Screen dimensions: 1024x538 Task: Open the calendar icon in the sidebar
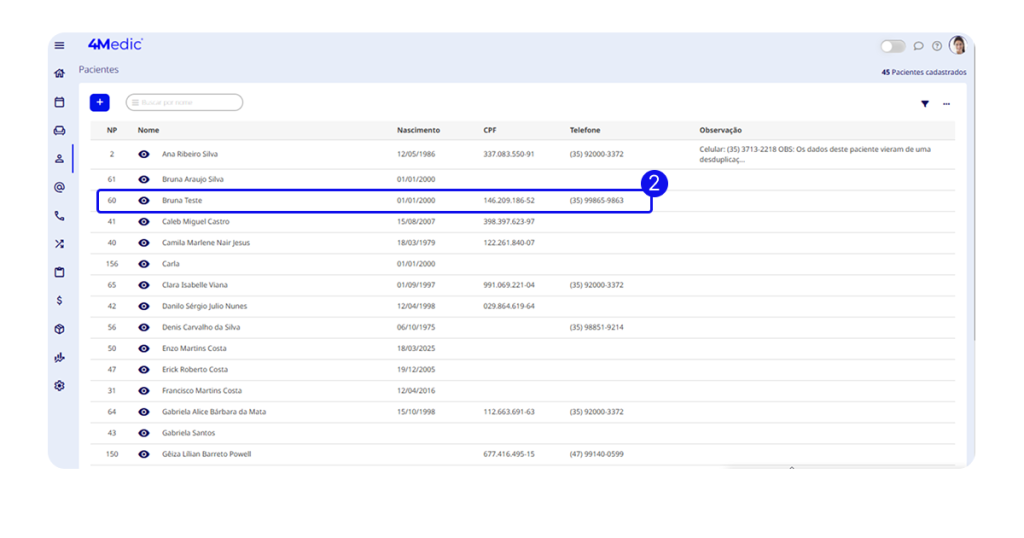[59, 102]
